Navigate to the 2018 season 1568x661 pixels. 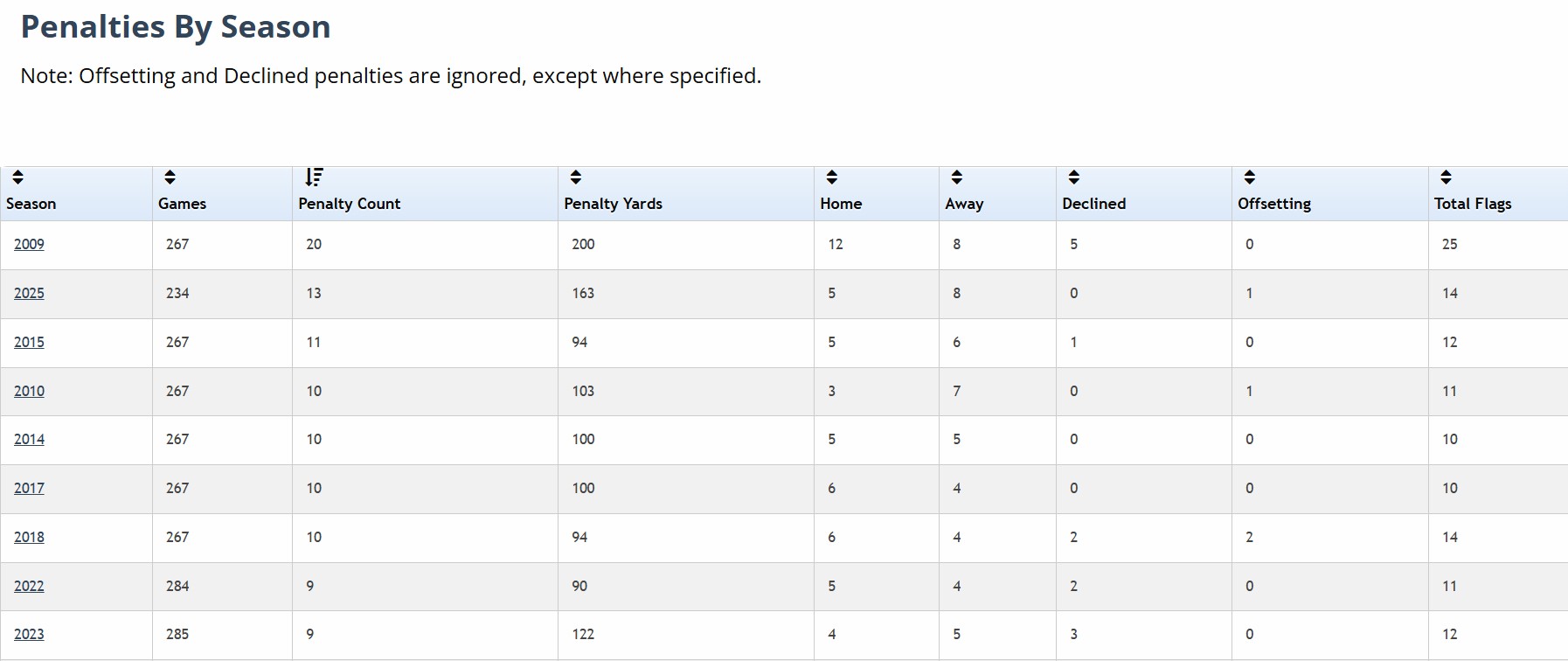click(29, 538)
